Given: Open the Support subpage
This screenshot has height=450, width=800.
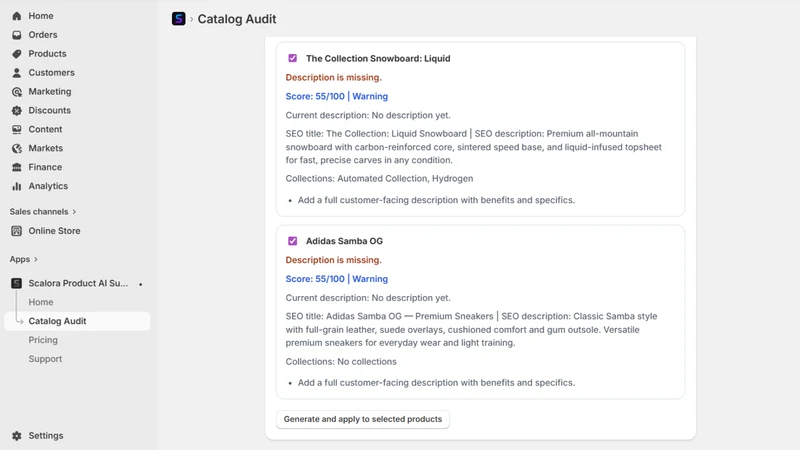Looking at the screenshot, I should (45, 359).
